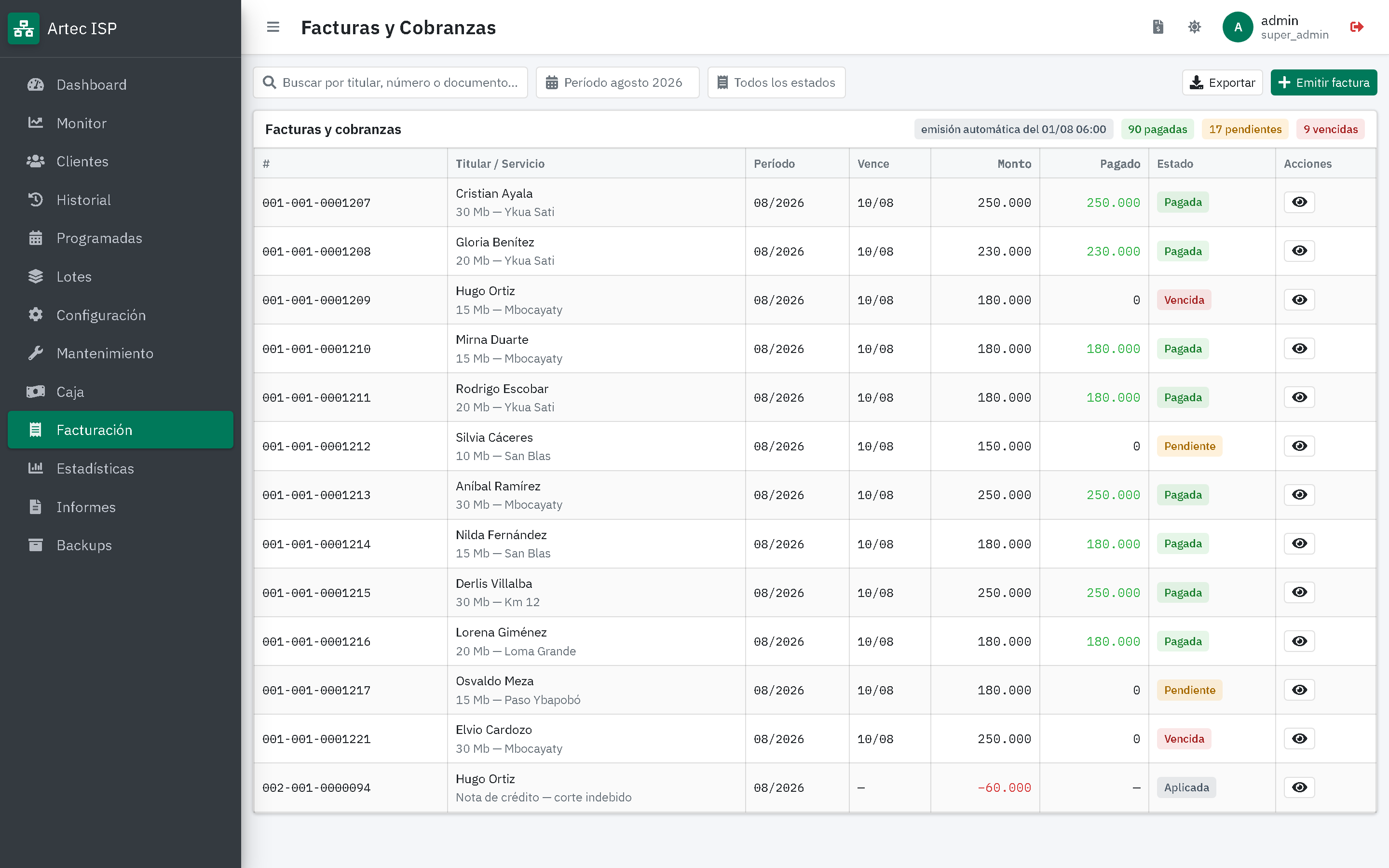View invoice 001-001-0001207 eye icon

coord(1299,202)
